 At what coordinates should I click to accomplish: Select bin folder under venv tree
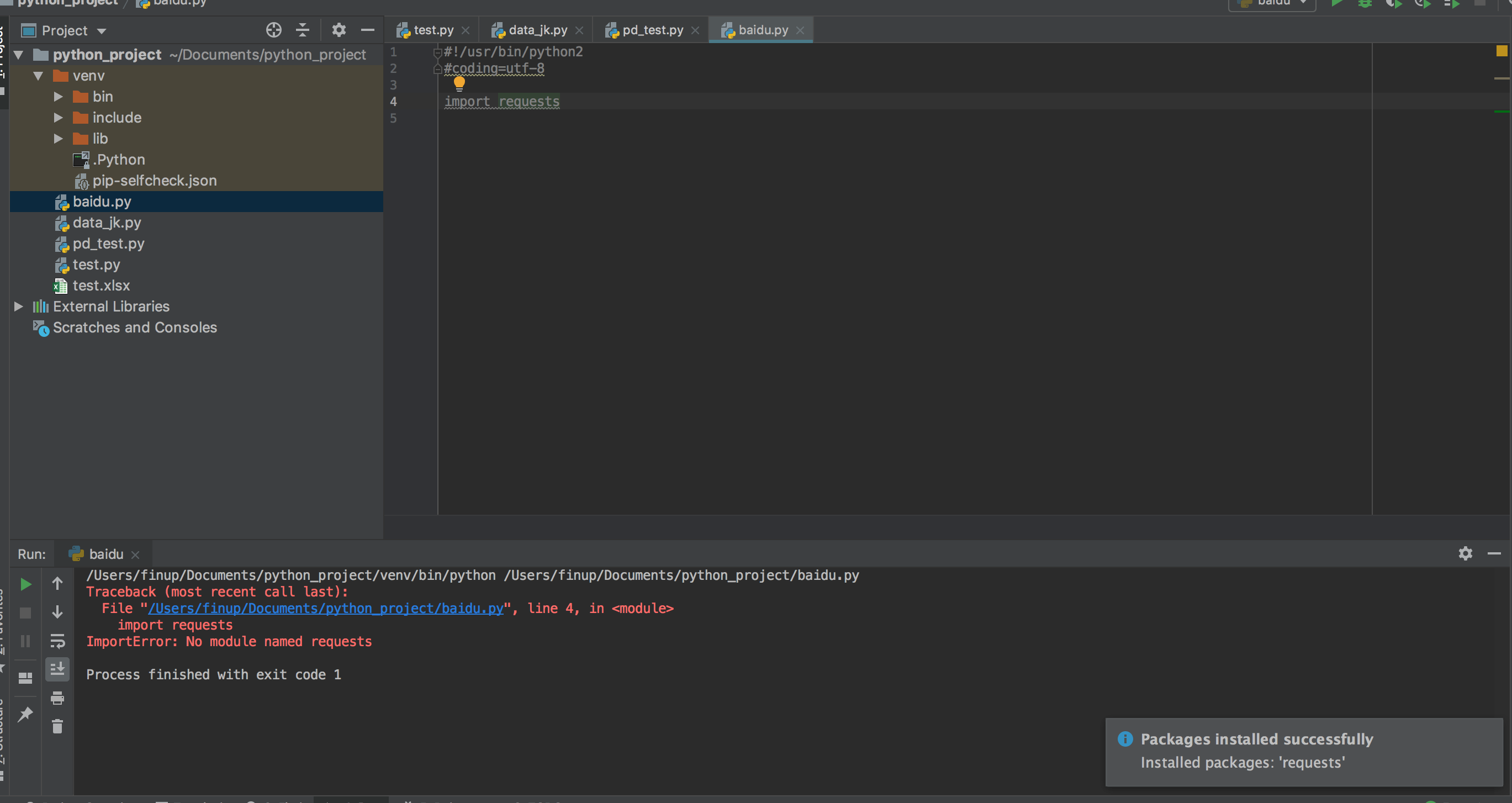[102, 96]
